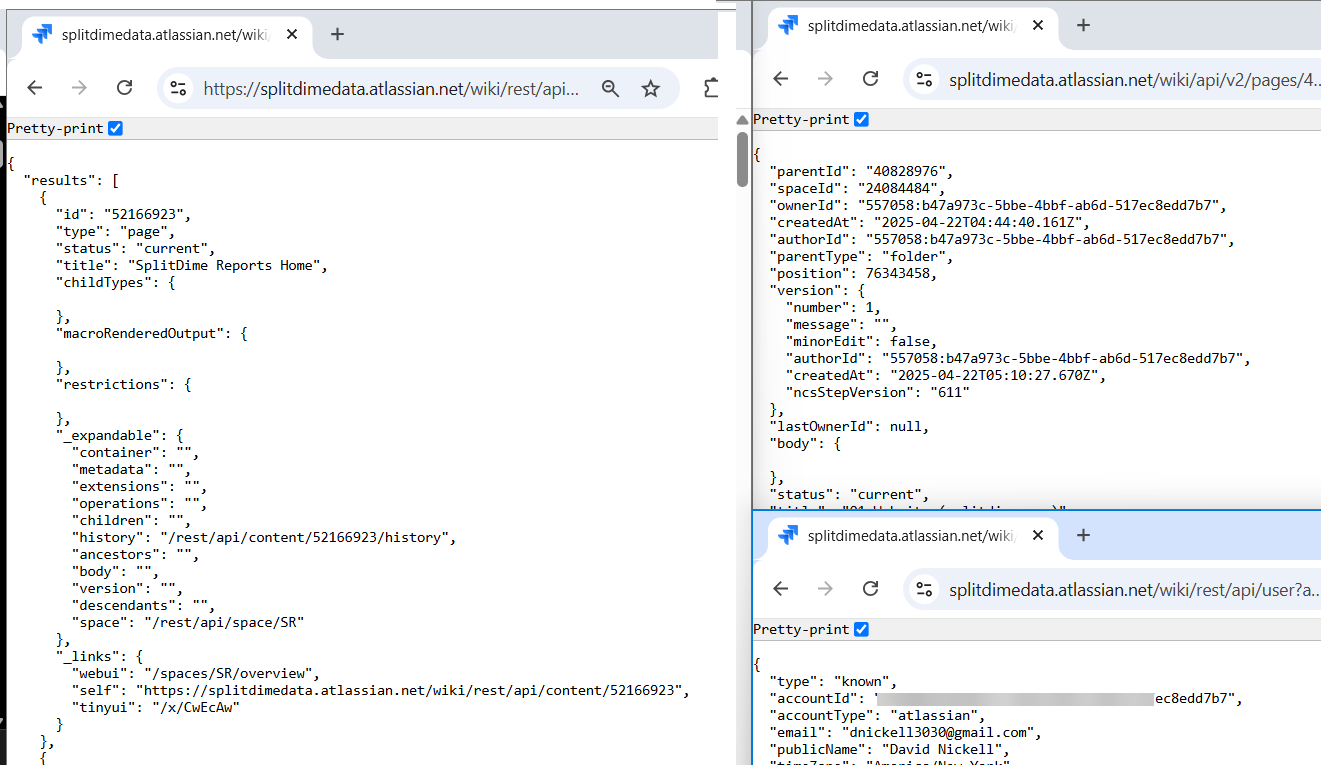Image resolution: width=1321 pixels, height=765 pixels.
Task: Reload the bottom-right browser window
Action: point(870,588)
